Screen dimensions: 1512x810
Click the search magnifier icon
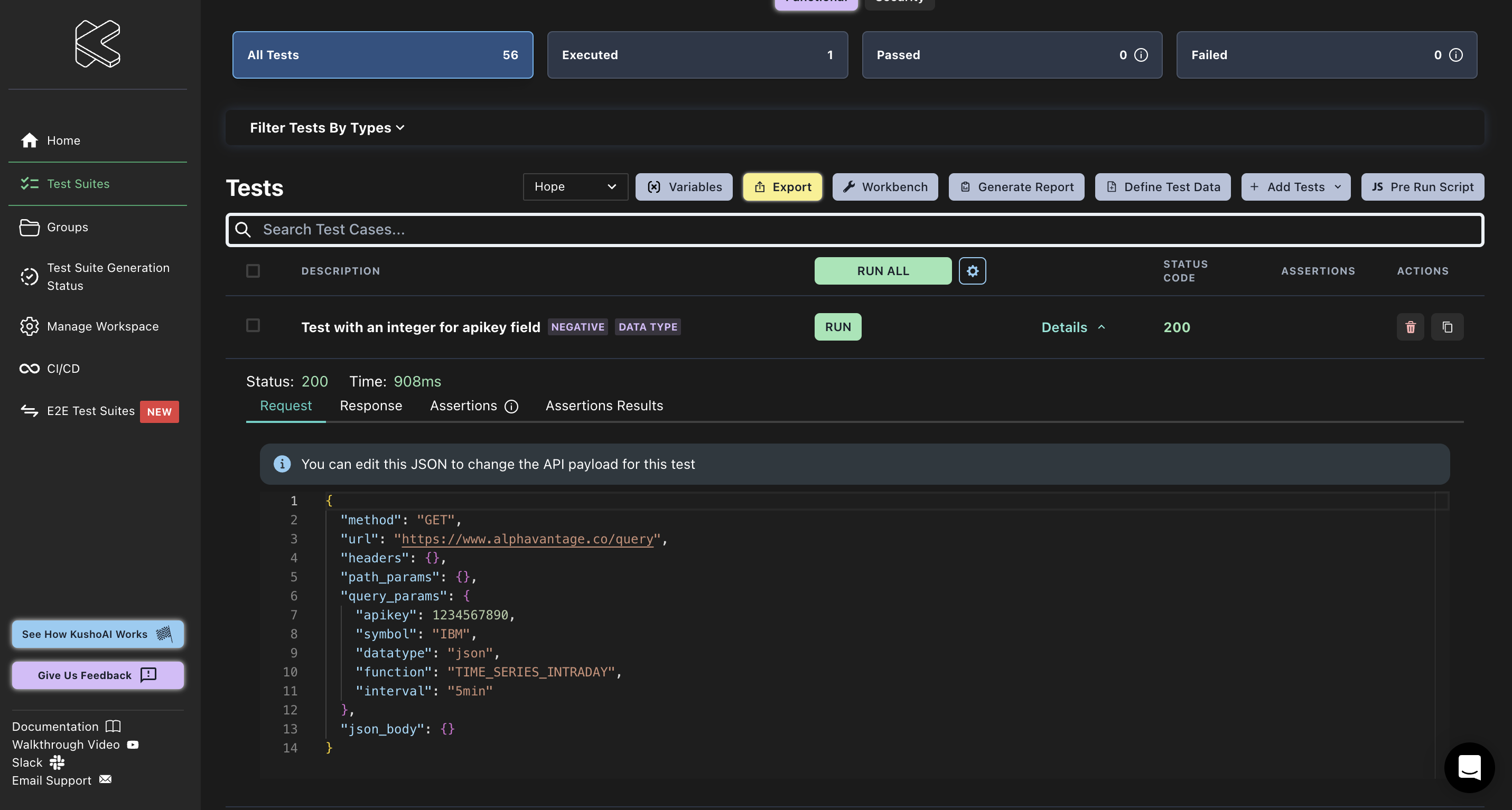coord(243,230)
